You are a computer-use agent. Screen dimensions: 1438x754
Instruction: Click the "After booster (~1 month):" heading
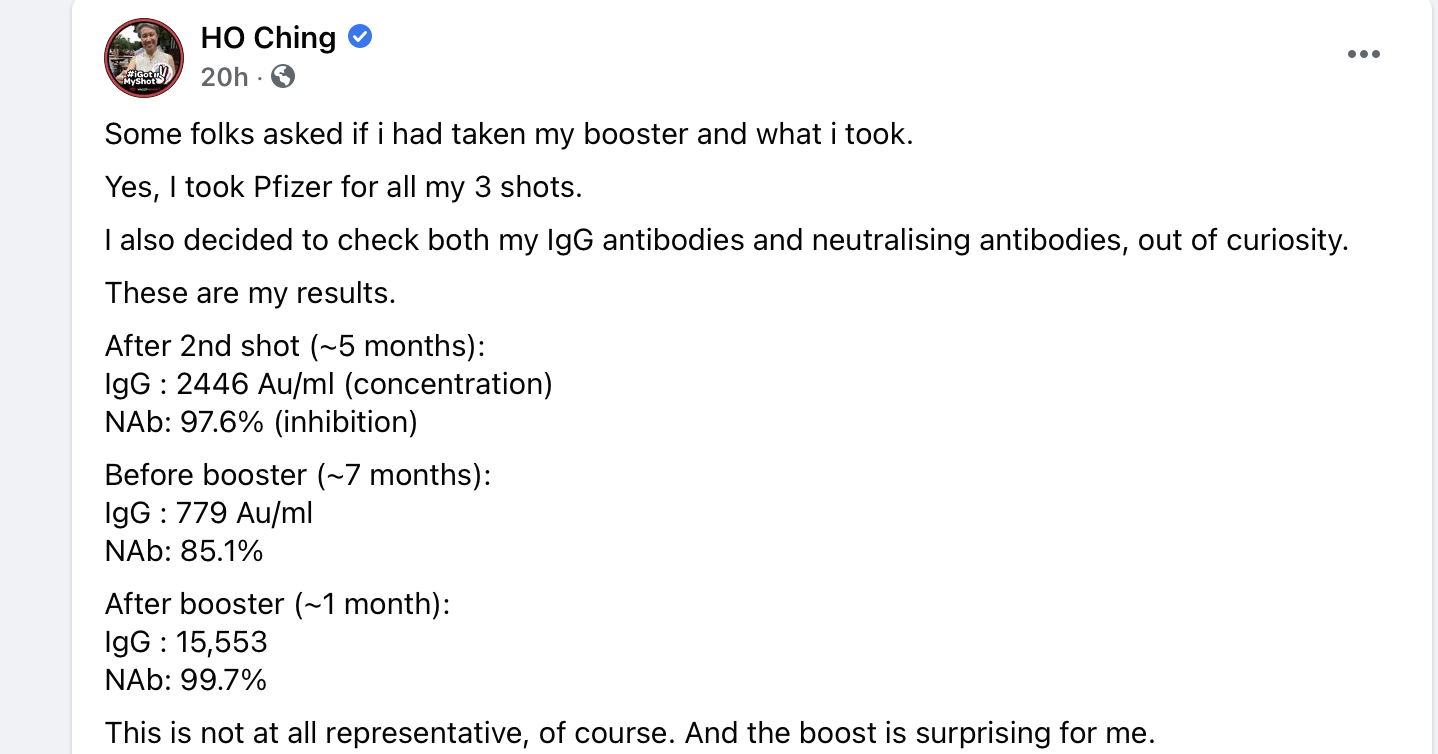click(x=277, y=604)
